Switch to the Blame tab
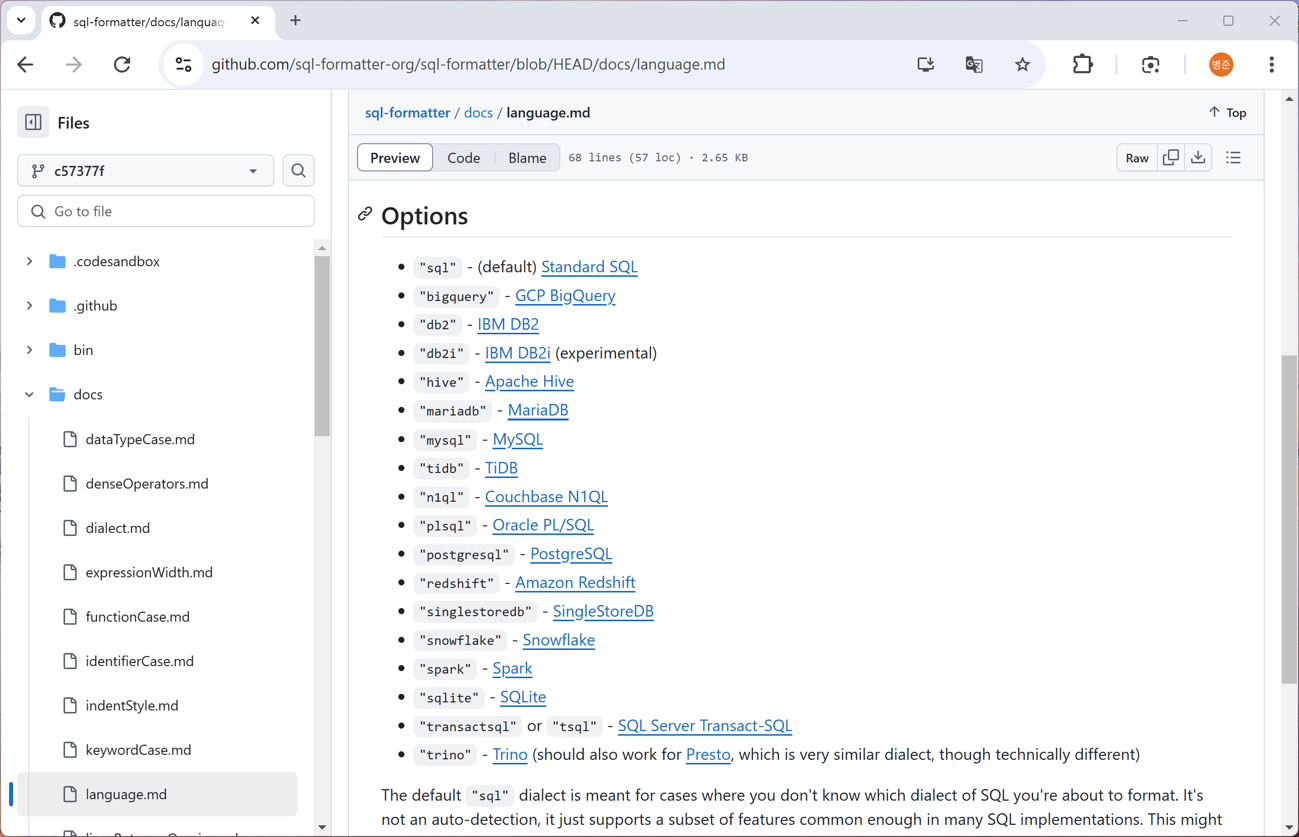1299x837 pixels. [x=527, y=158]
